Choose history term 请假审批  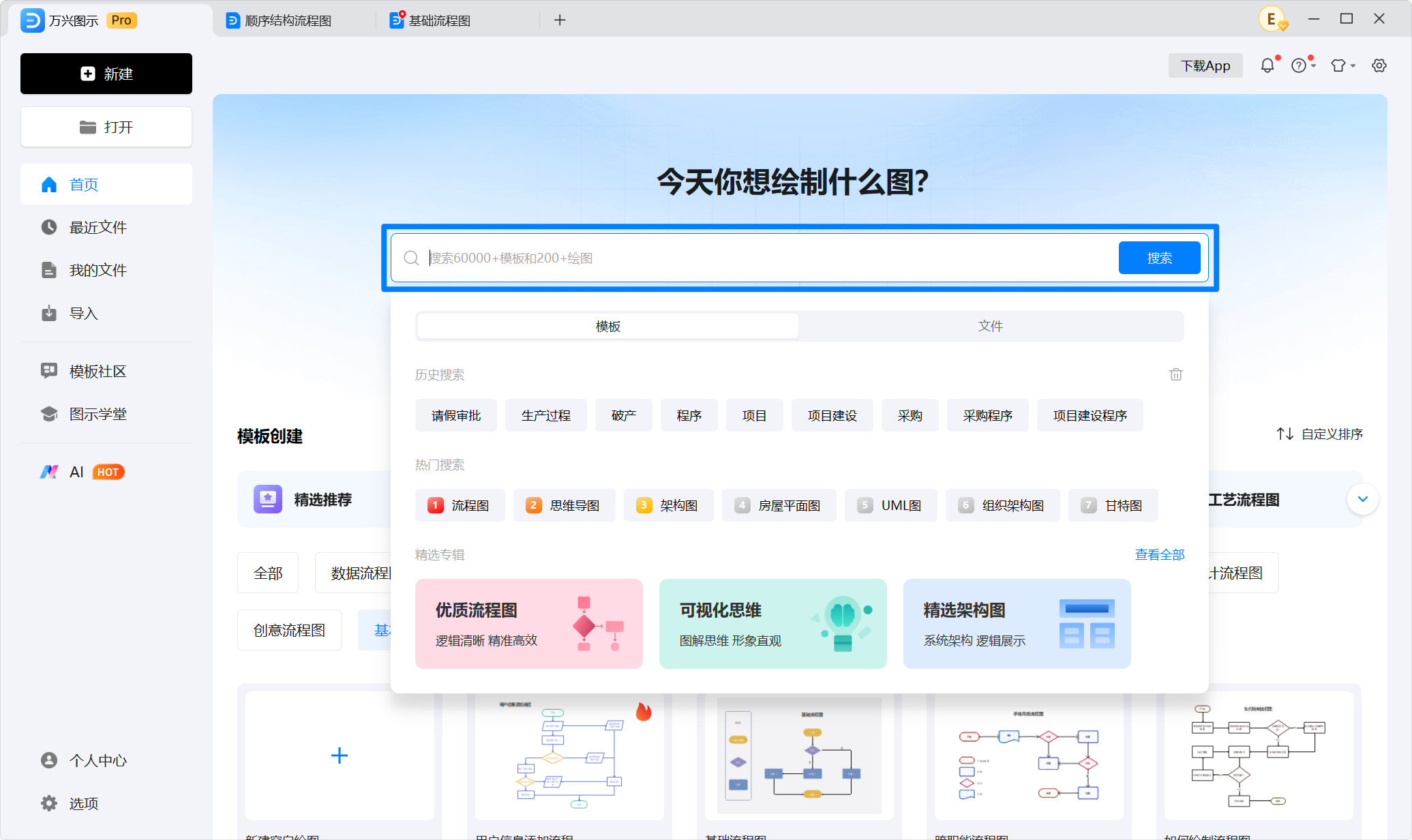click(x=456, y=415)
